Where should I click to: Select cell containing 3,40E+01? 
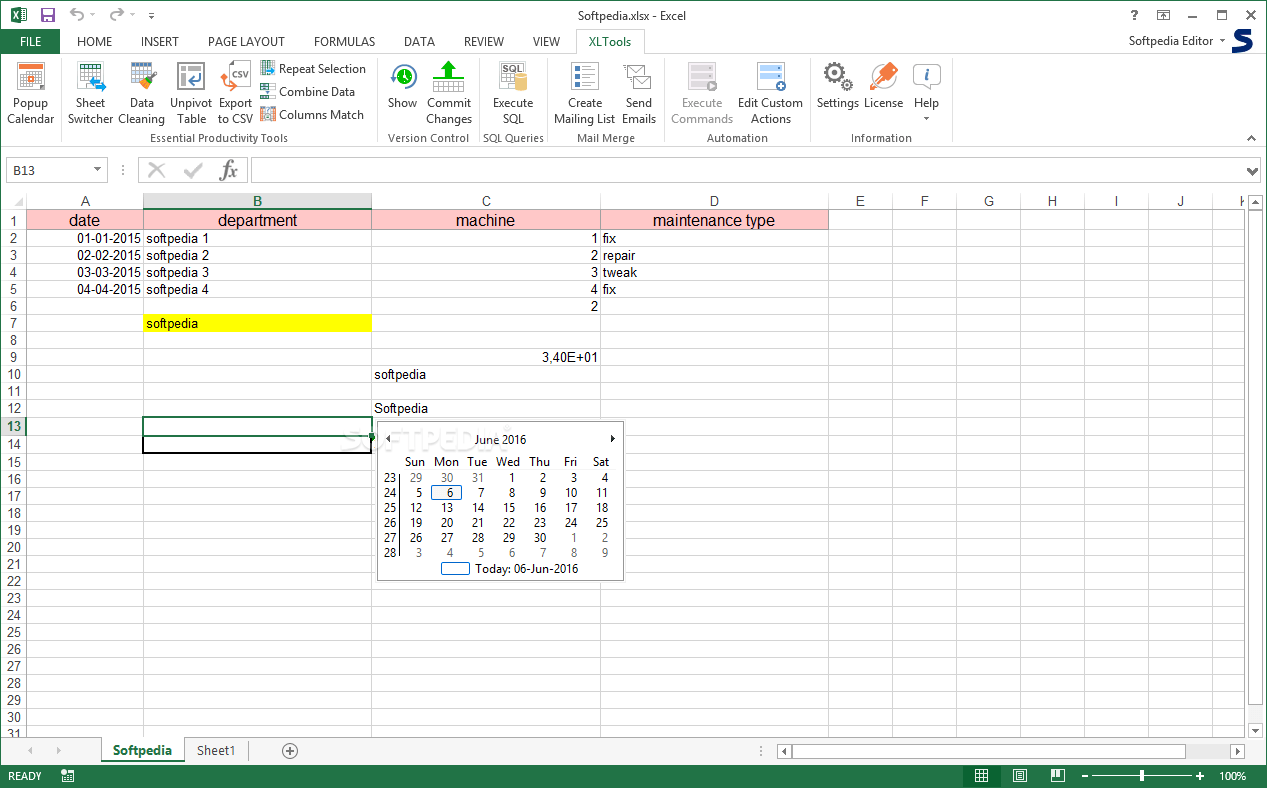click(486, 357)
